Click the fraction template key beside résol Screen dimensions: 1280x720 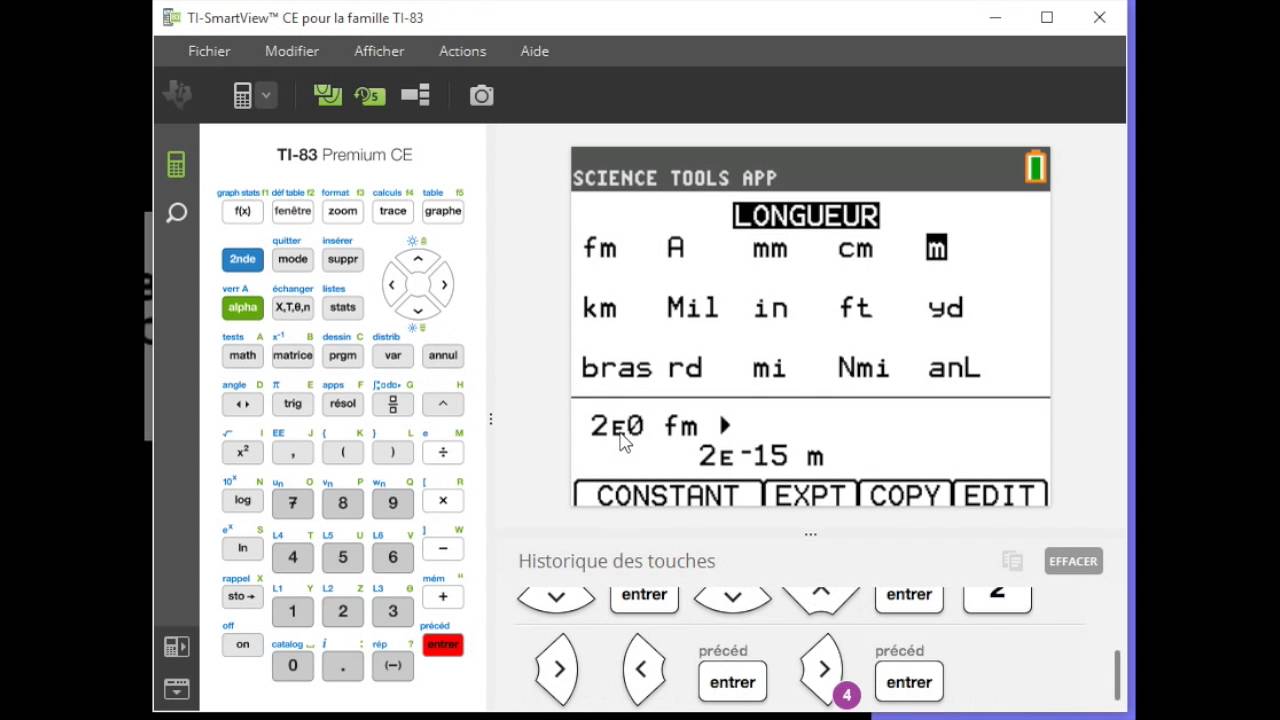[x=393, y=404]
